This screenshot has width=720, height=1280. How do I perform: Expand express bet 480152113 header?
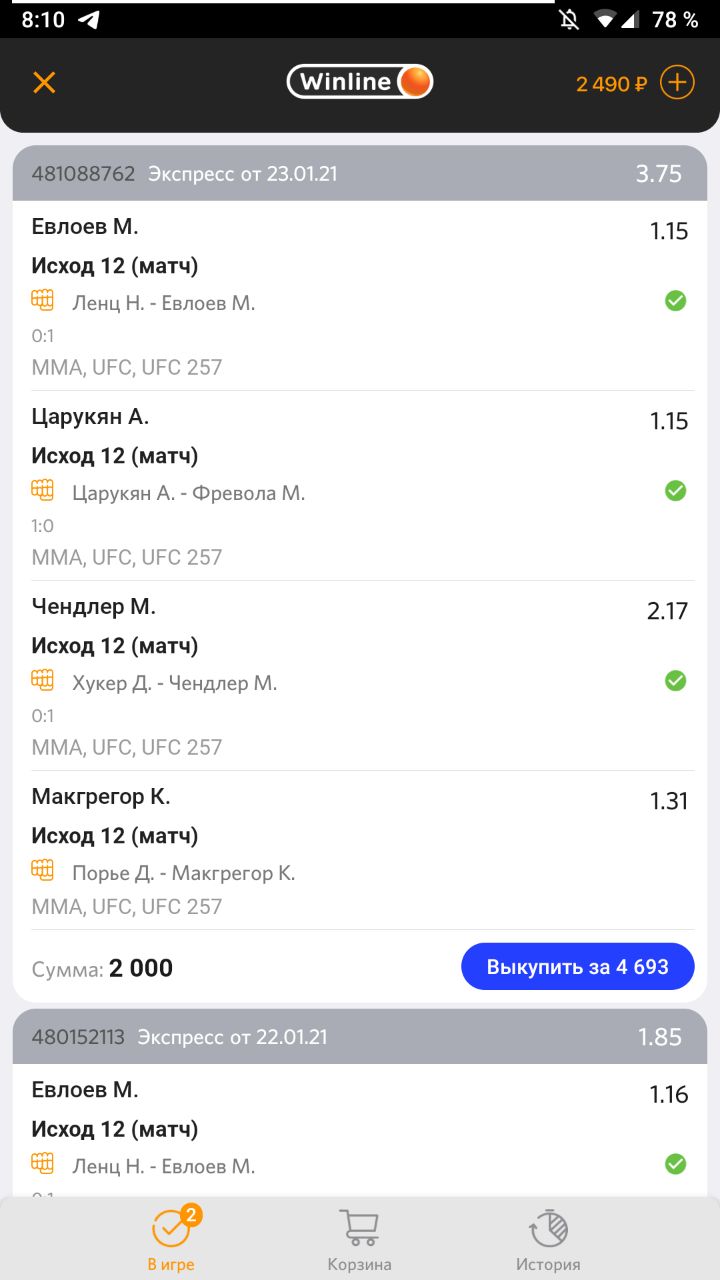(x=359, y=1037)
